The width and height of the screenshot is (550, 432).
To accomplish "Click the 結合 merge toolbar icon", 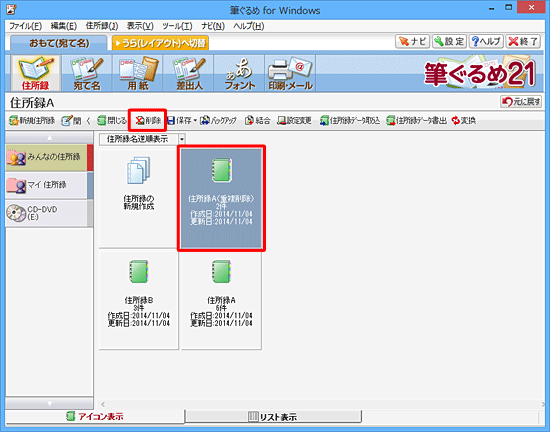I will [x=257, y=121].
